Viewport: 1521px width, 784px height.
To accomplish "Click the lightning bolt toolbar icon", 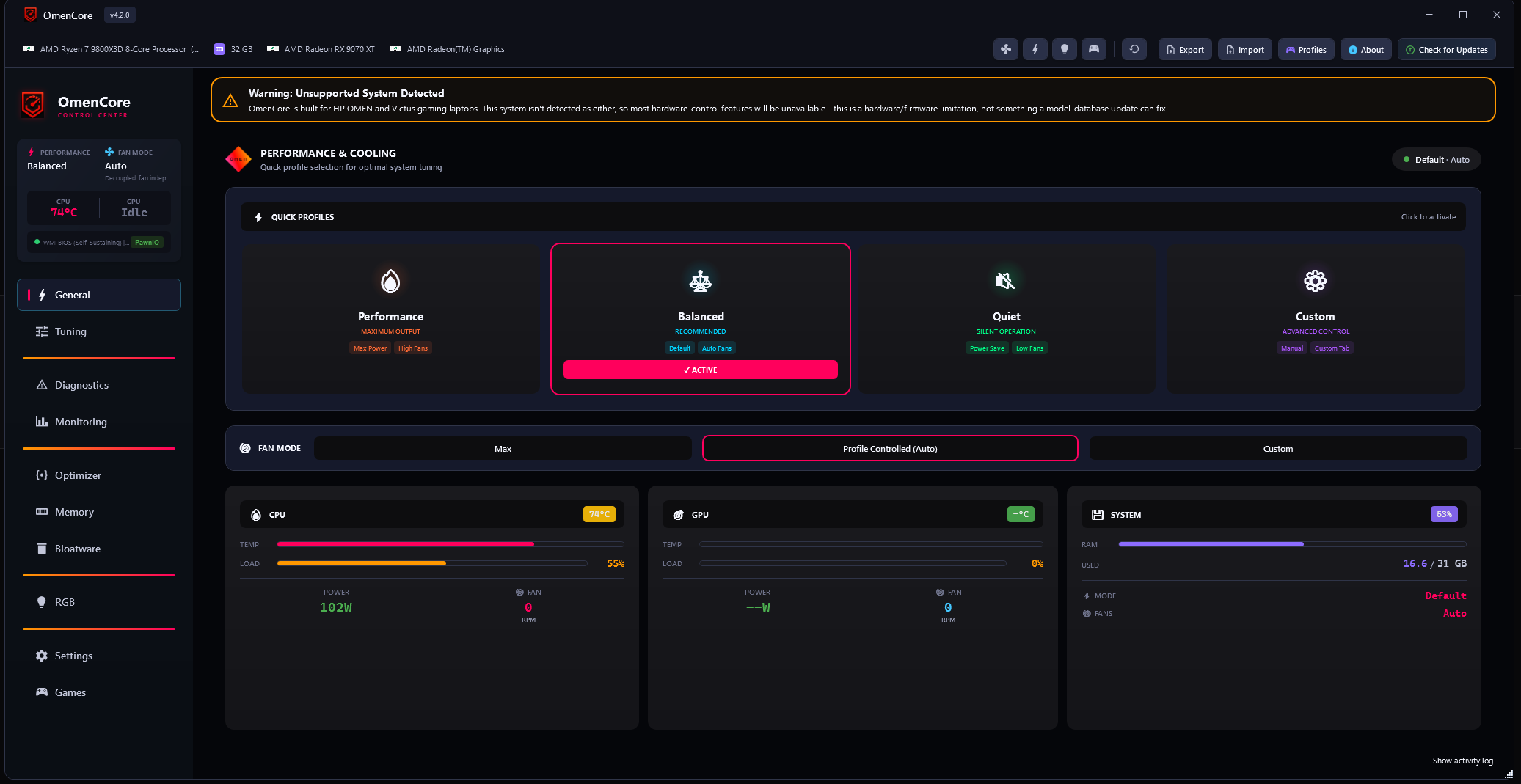I will click(1035, 49).
